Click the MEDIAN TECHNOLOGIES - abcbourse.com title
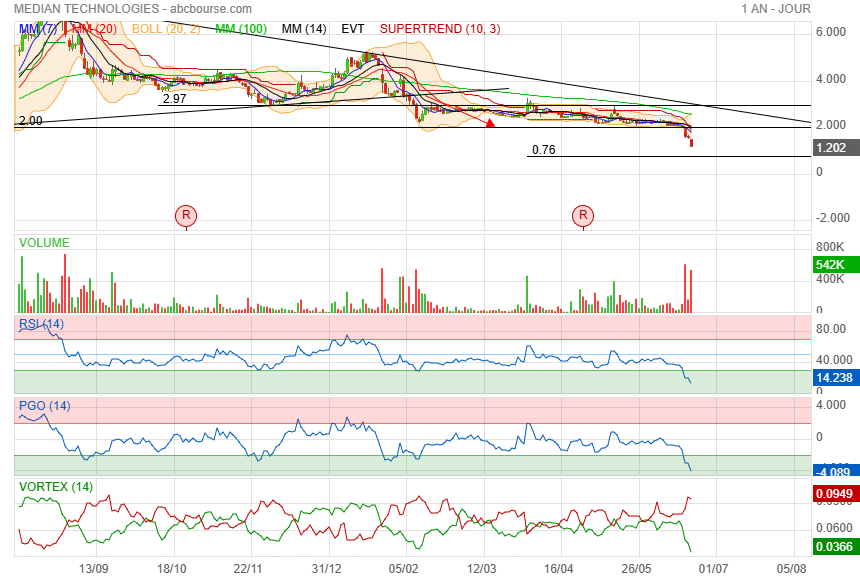This screenshot has height=579, width=860. coord(133,9)
